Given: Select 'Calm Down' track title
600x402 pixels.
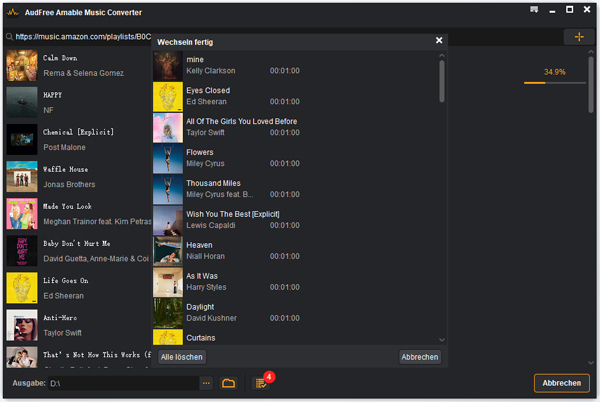Looking at the screenshot, I should pos(60,58).
